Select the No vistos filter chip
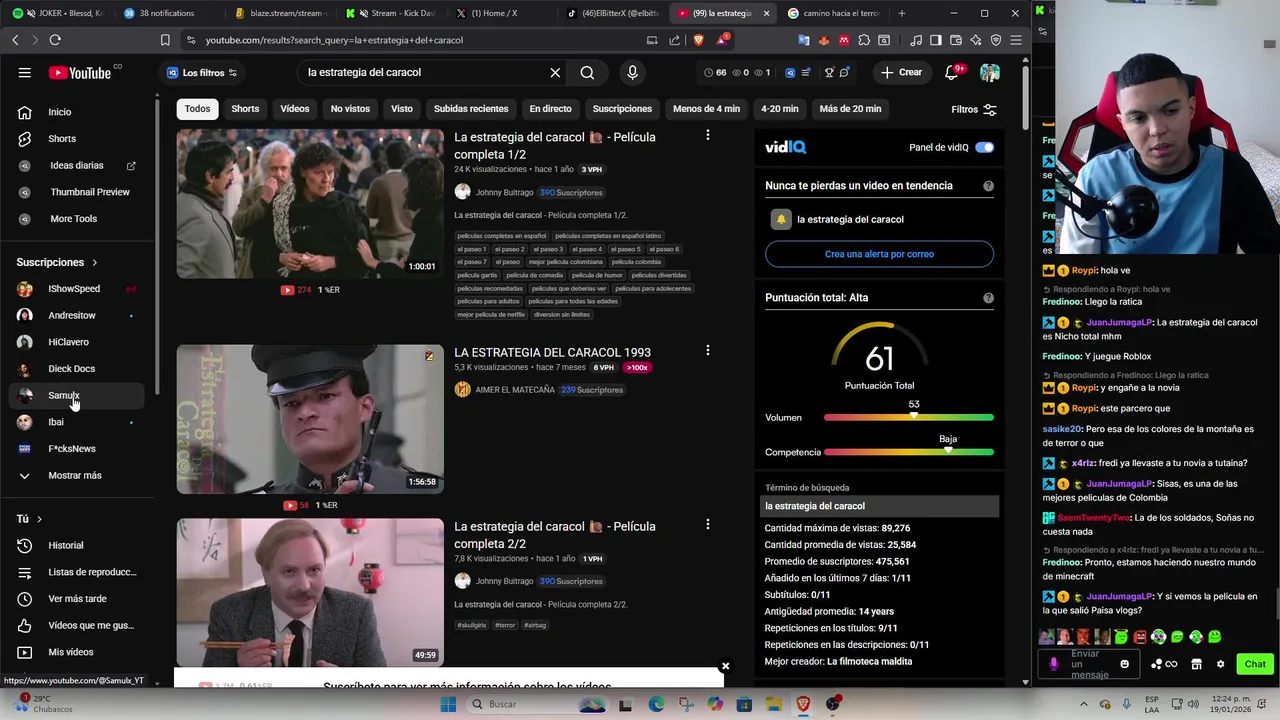The height and width of the screenshot is (720, 1280). coord(350,109)
